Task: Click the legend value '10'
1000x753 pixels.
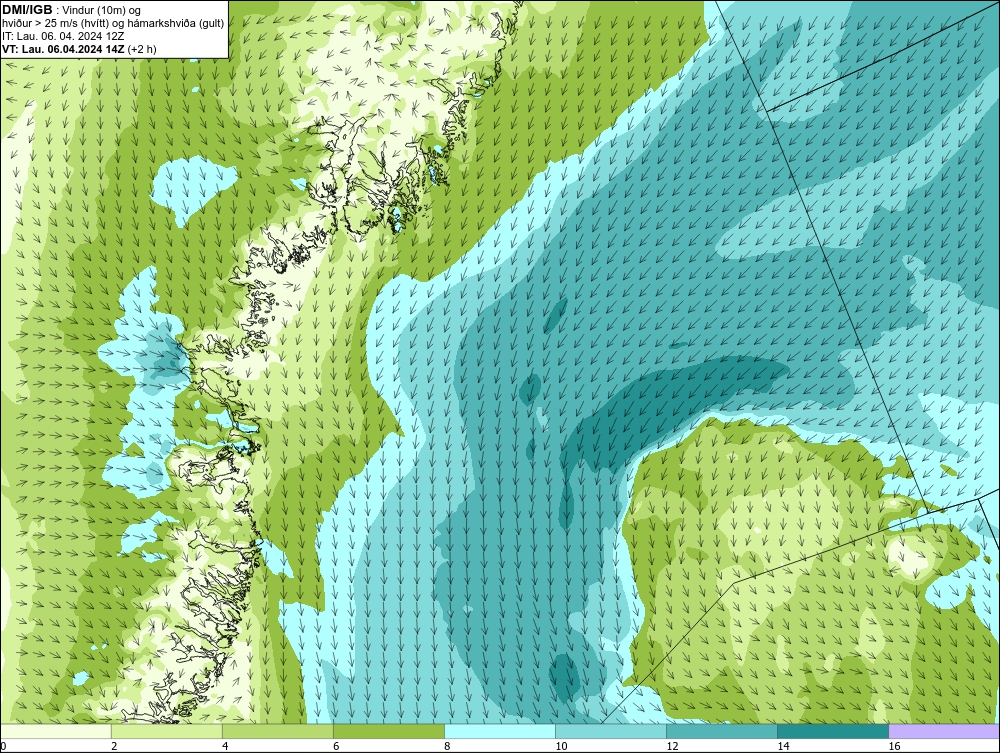Action: [561, 746]
